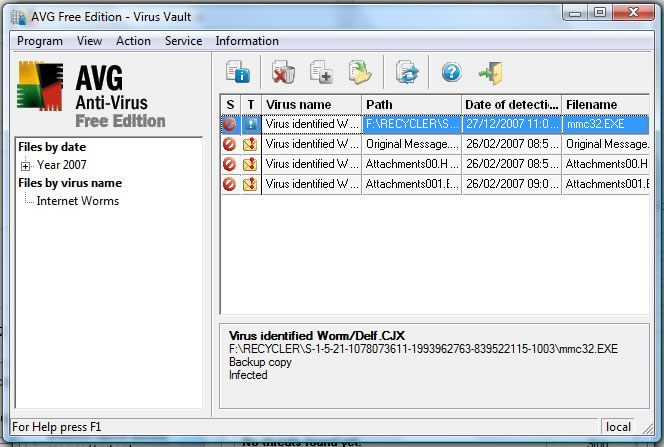This screenshot has height=447, width=664.
Task: Sort by Date of detection header
Action: 512,105
